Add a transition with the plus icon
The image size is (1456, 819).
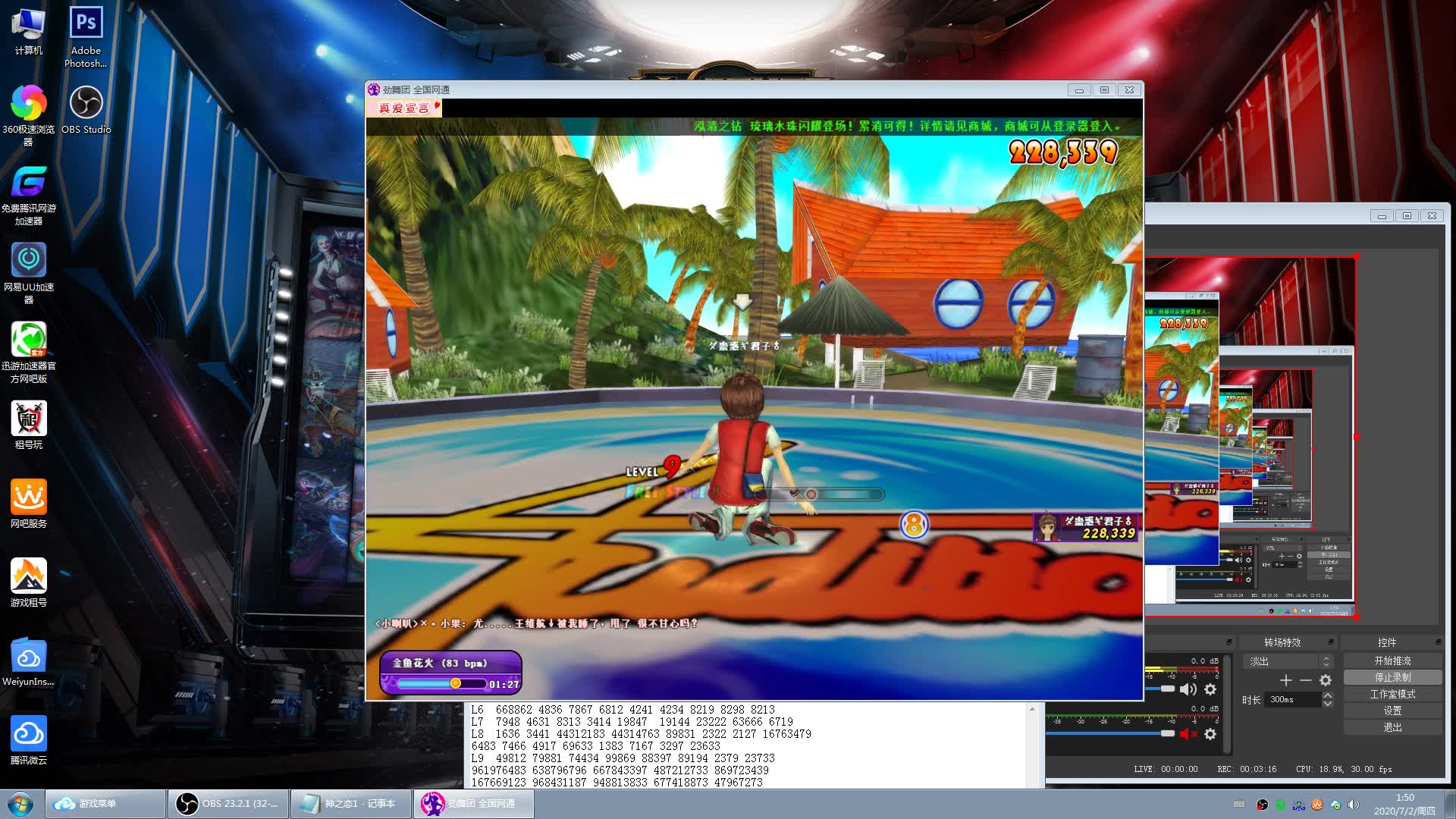coord(1285,681)
